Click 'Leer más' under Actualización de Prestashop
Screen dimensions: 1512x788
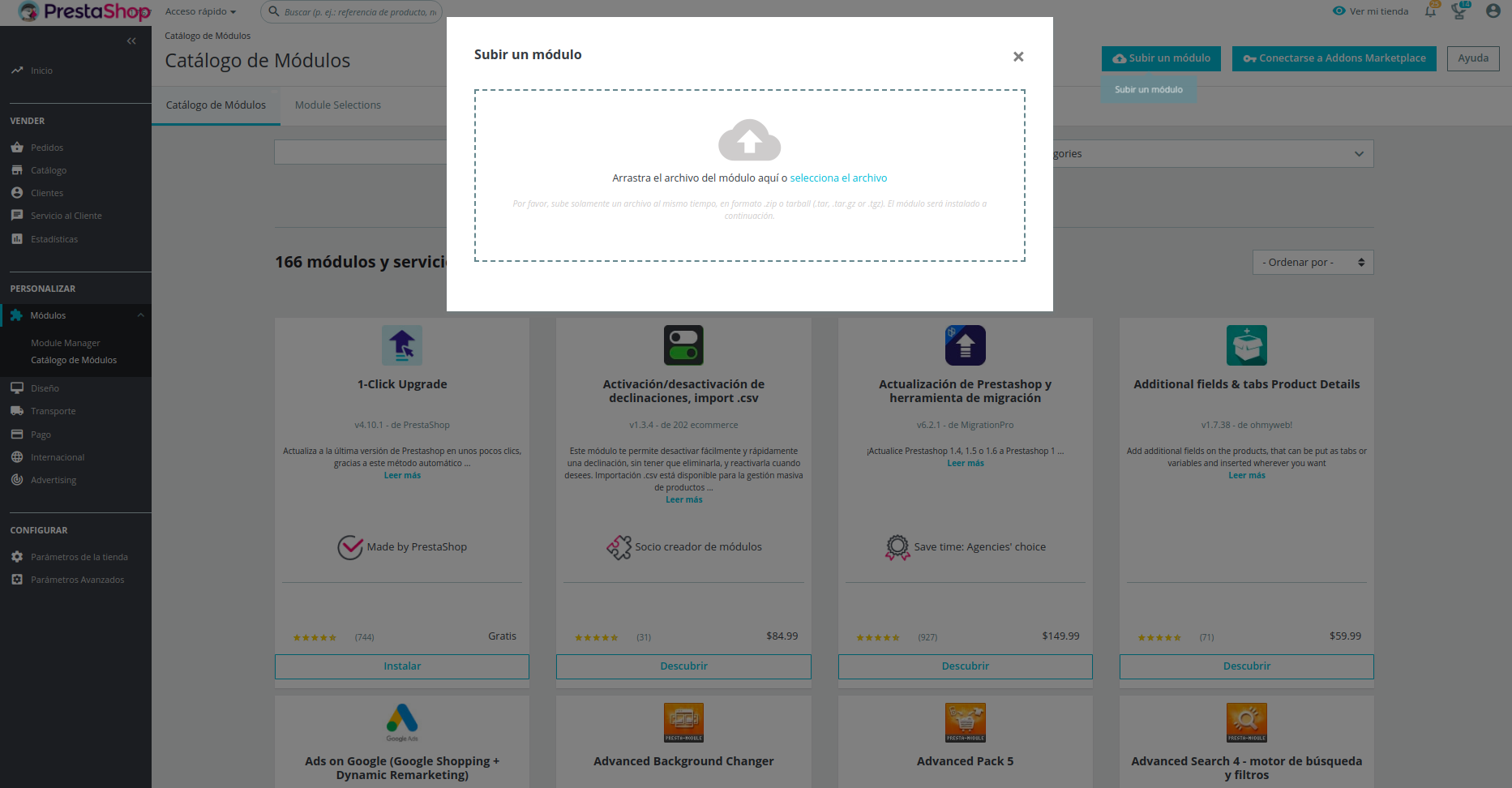[x=965, y=464]
